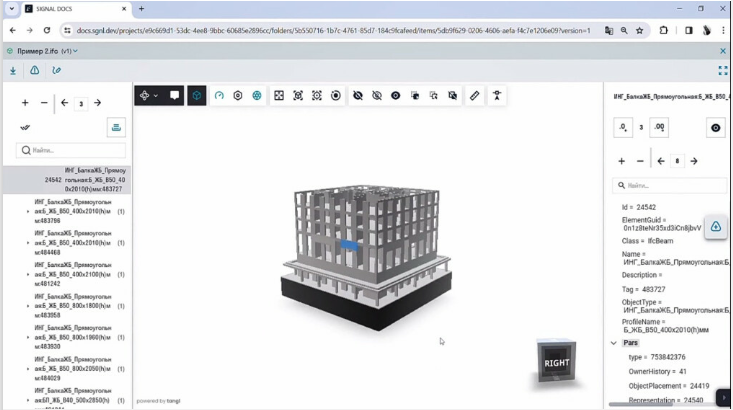Click the double checkmark select-all icon
733x410 pixels.
coord(25,127)
